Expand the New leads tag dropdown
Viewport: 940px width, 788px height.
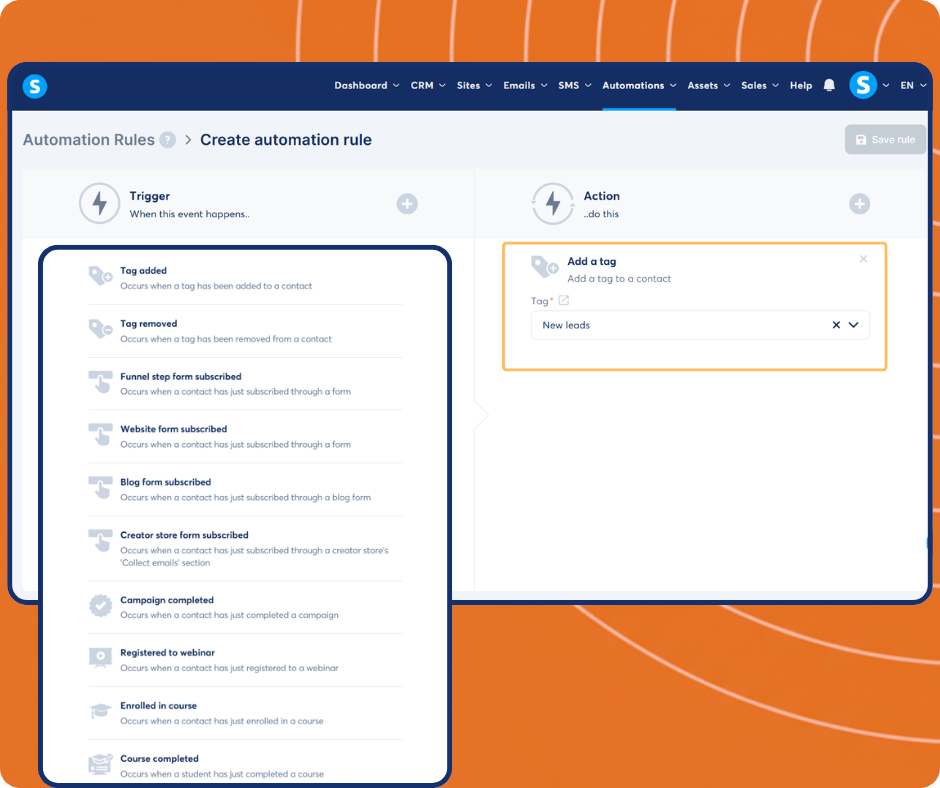(854, 325)
